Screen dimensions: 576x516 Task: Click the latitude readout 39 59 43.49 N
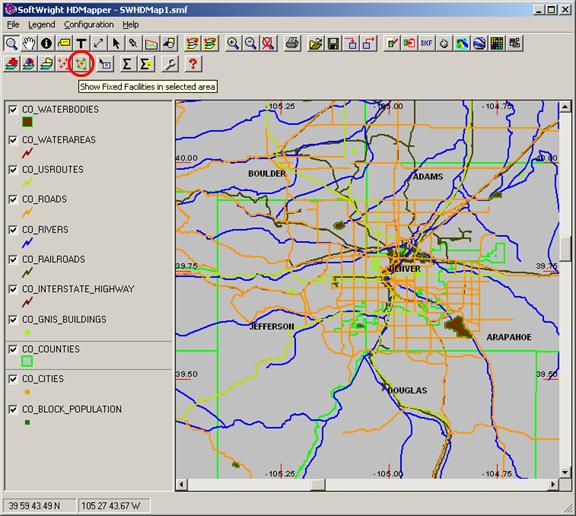39,506
